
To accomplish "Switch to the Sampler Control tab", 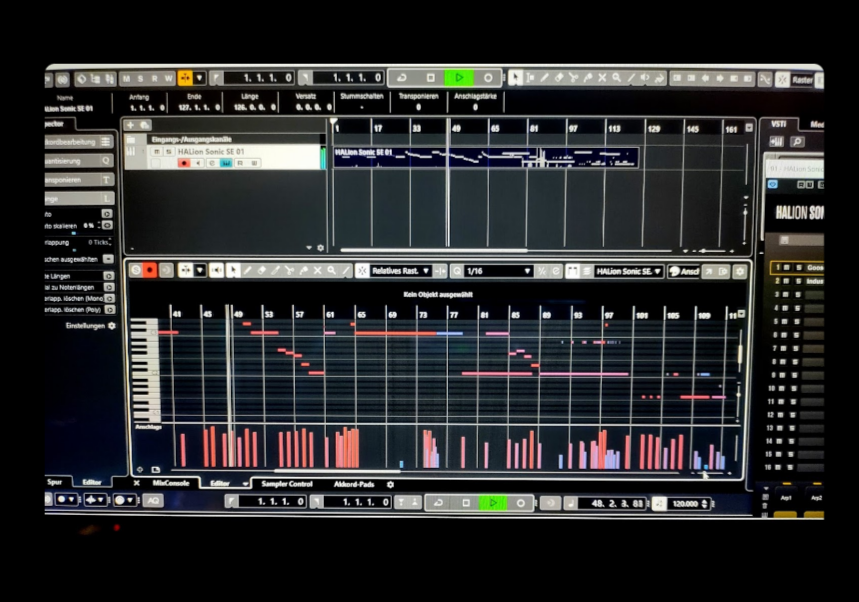I will tap(287, 484).
